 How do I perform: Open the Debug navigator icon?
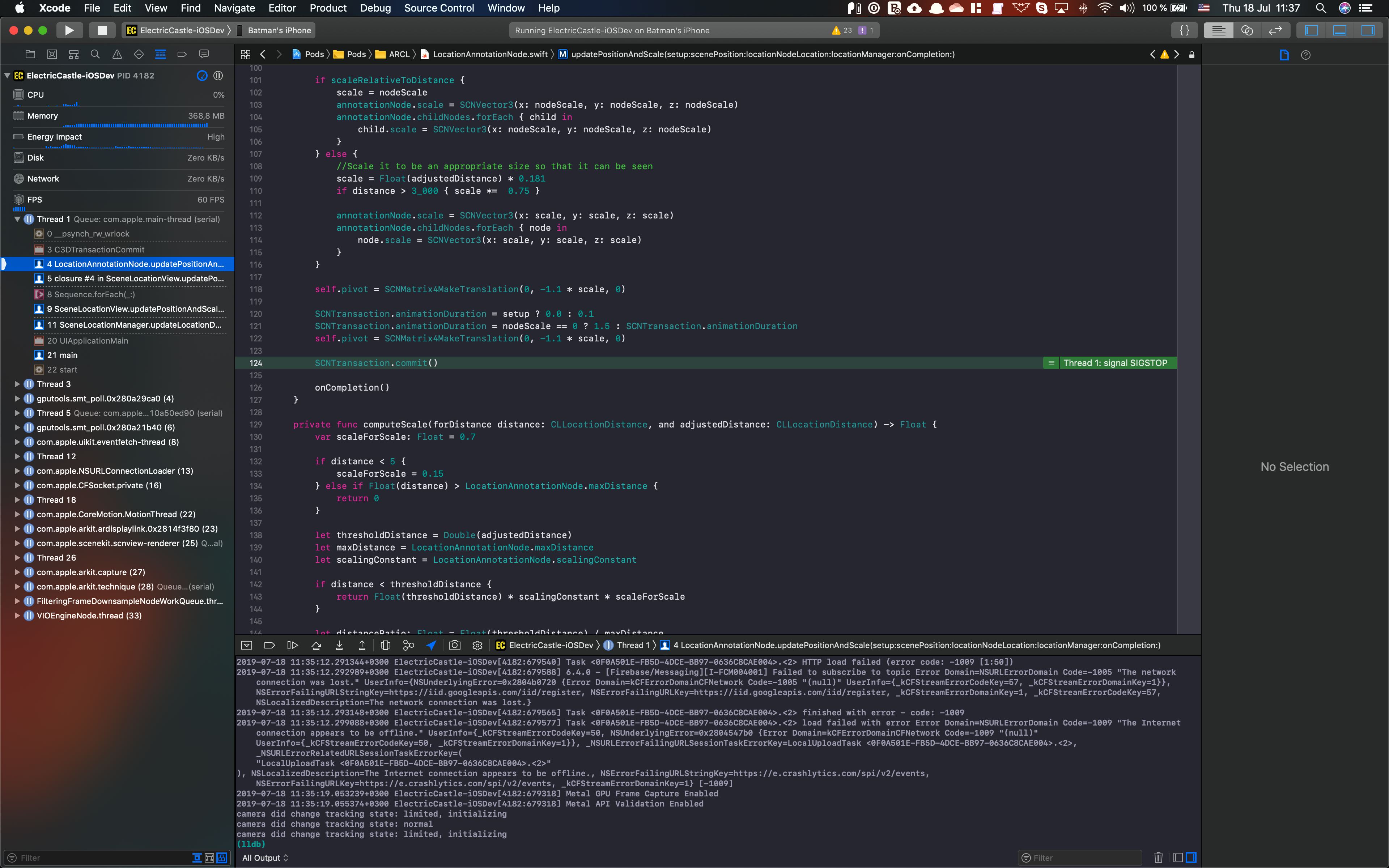point(161,54)
